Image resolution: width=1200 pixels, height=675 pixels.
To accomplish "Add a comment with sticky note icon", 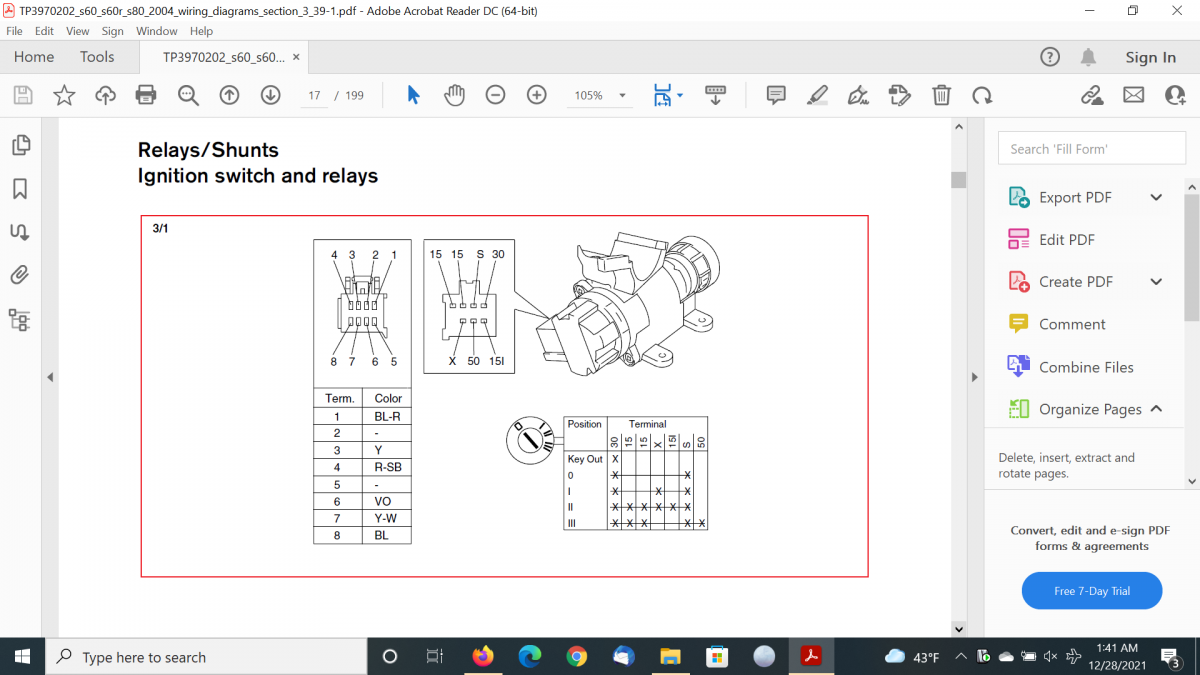I will click(x=775, y=95).
